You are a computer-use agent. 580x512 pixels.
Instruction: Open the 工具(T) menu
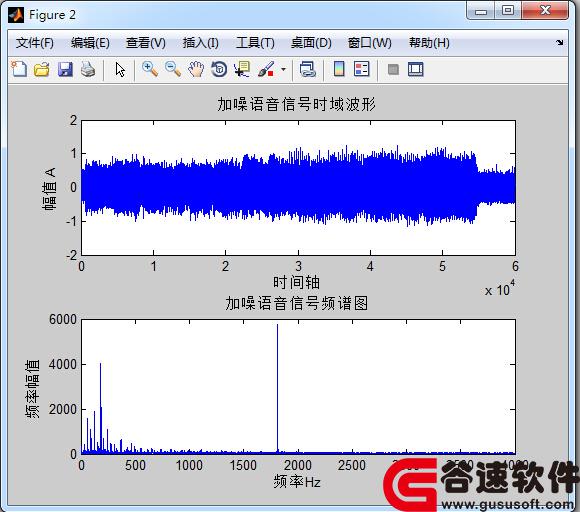(255, 43)
